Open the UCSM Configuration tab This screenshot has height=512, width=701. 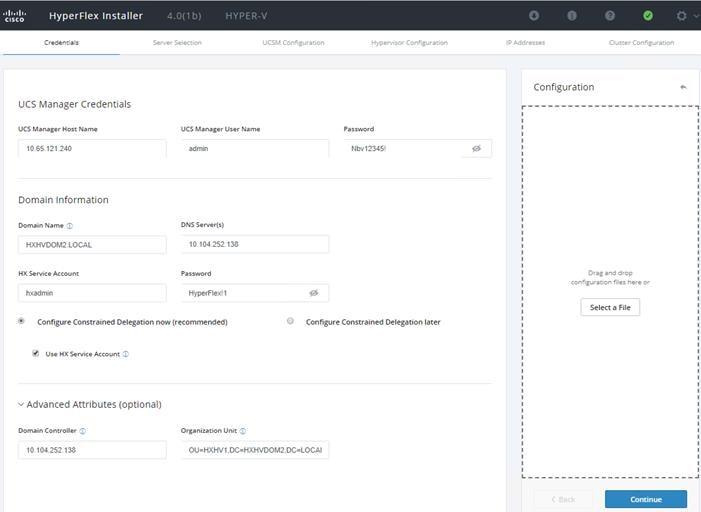pyautogui.click(x=293, y=42)
